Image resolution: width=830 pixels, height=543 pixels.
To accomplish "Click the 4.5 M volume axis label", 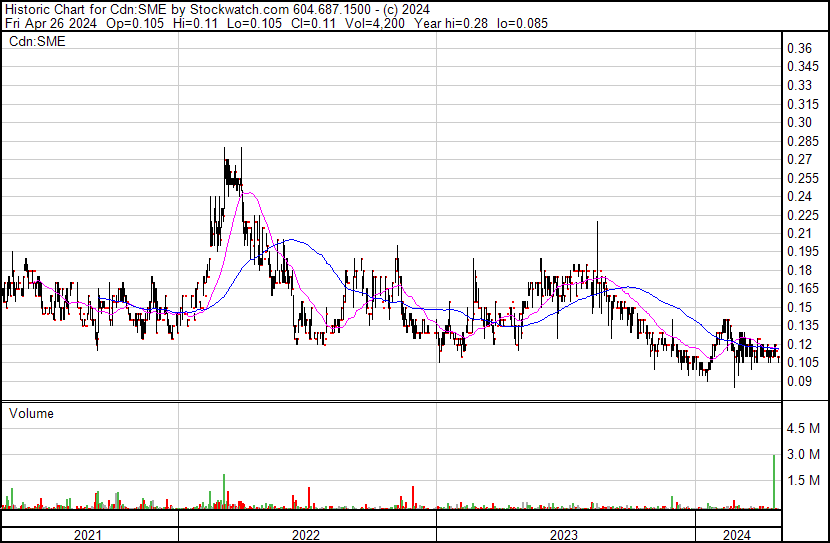I will click(803, 428).
